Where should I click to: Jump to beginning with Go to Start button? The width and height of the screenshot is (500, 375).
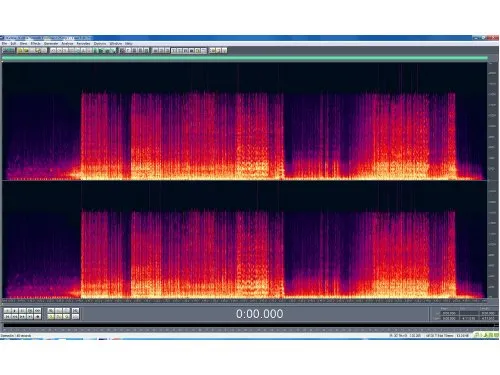[x=7, y=317]
